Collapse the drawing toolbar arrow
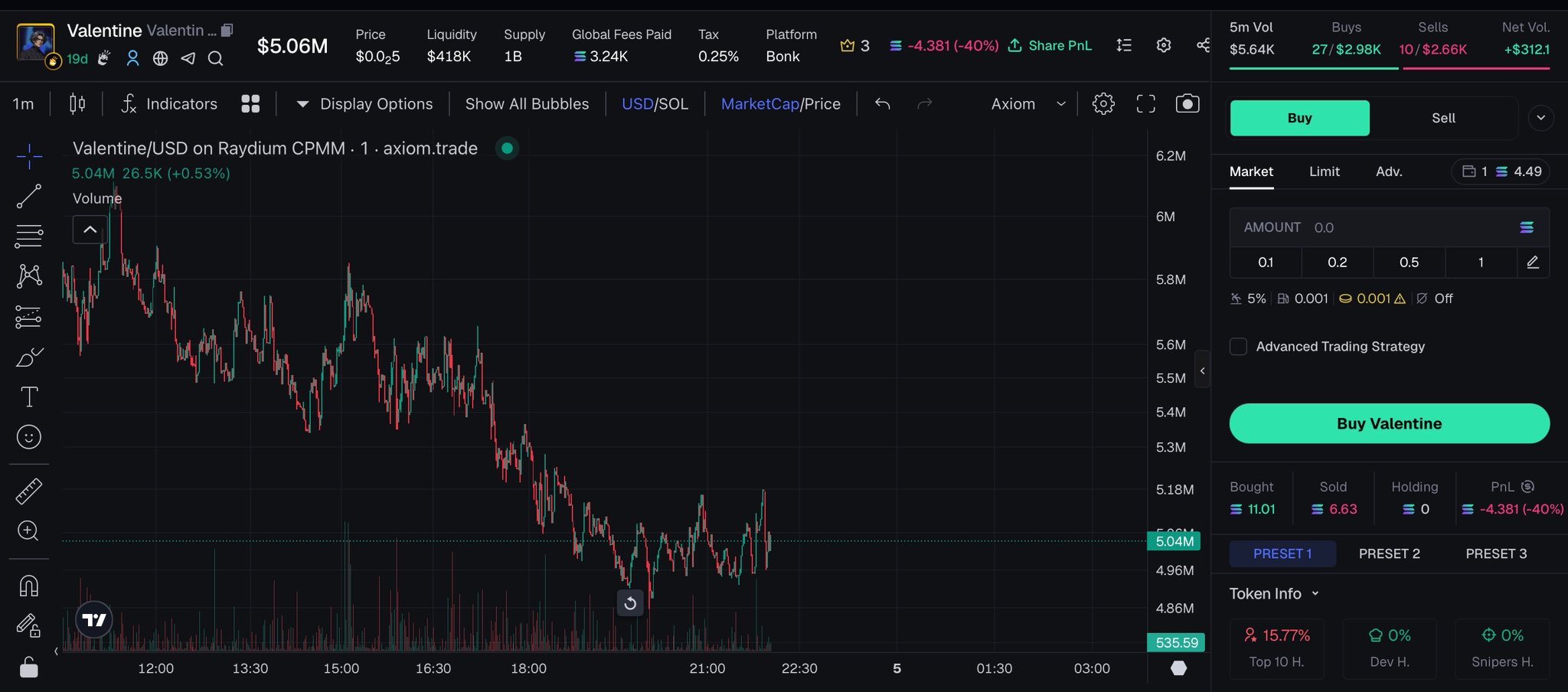The image size is (1568, 692). 56,651
